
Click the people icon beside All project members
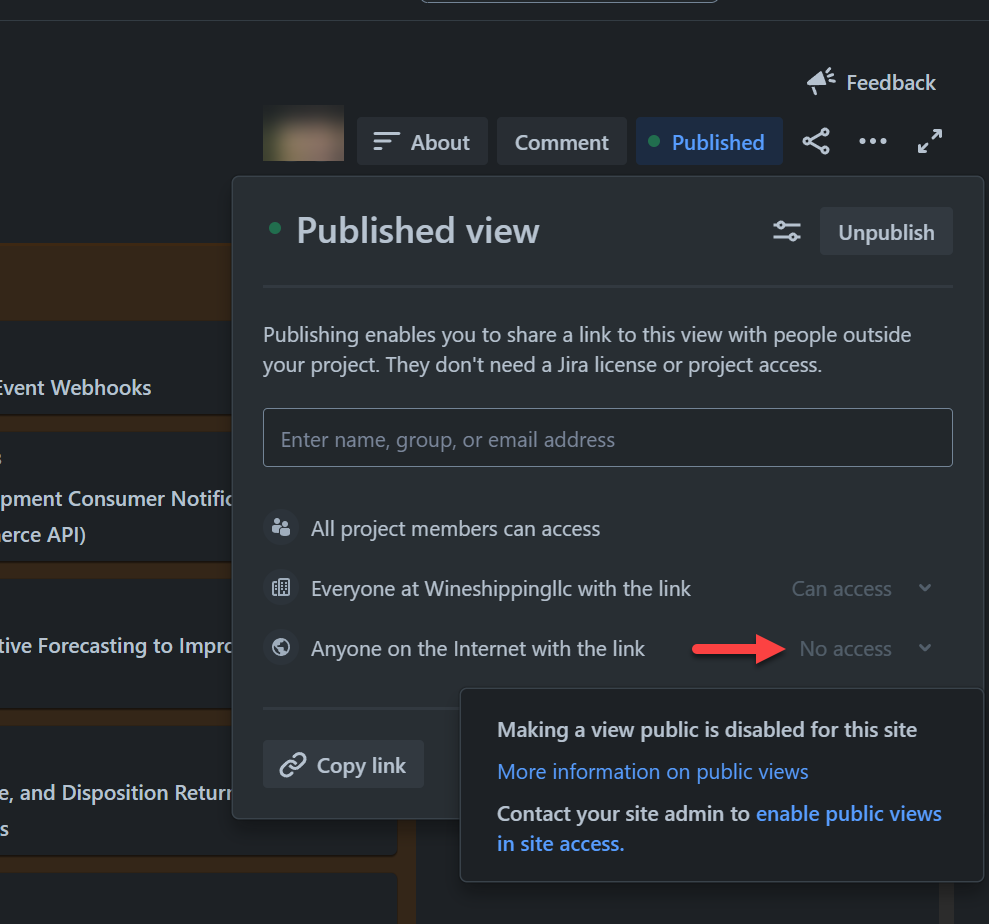(x=281, y=527)
